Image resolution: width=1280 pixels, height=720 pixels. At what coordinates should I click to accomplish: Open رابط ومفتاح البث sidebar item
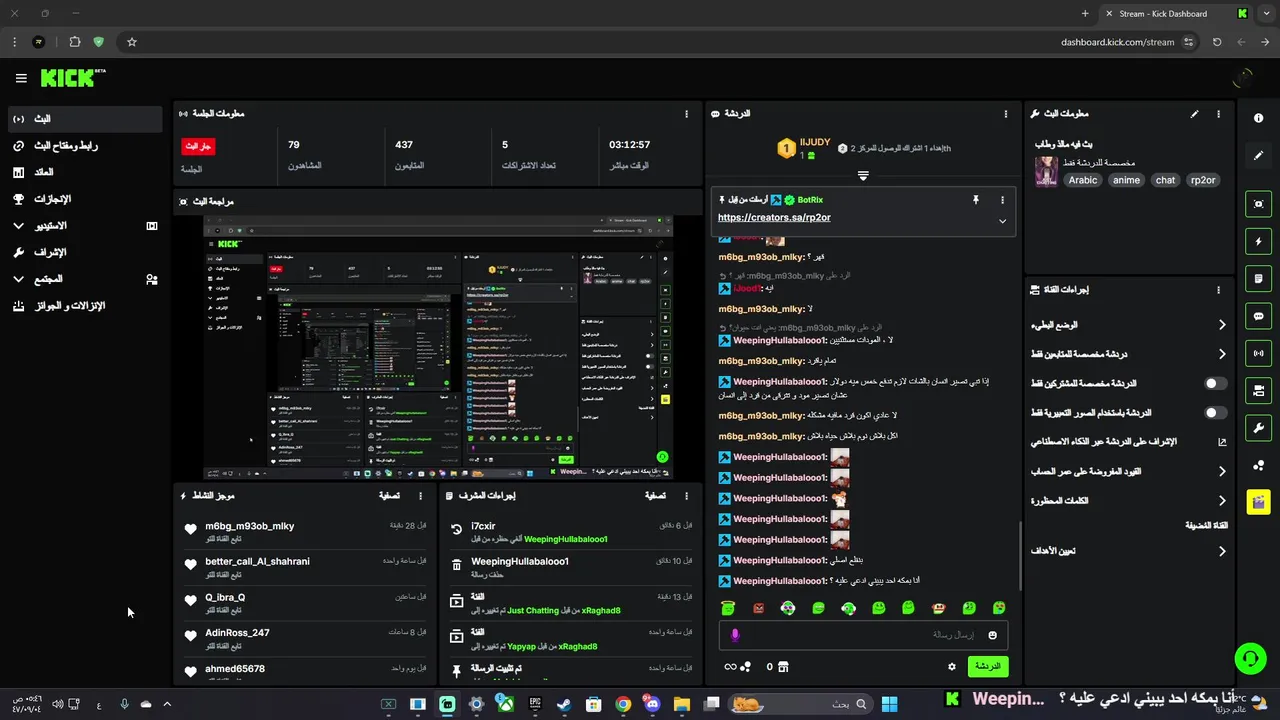tap(85, 146)
